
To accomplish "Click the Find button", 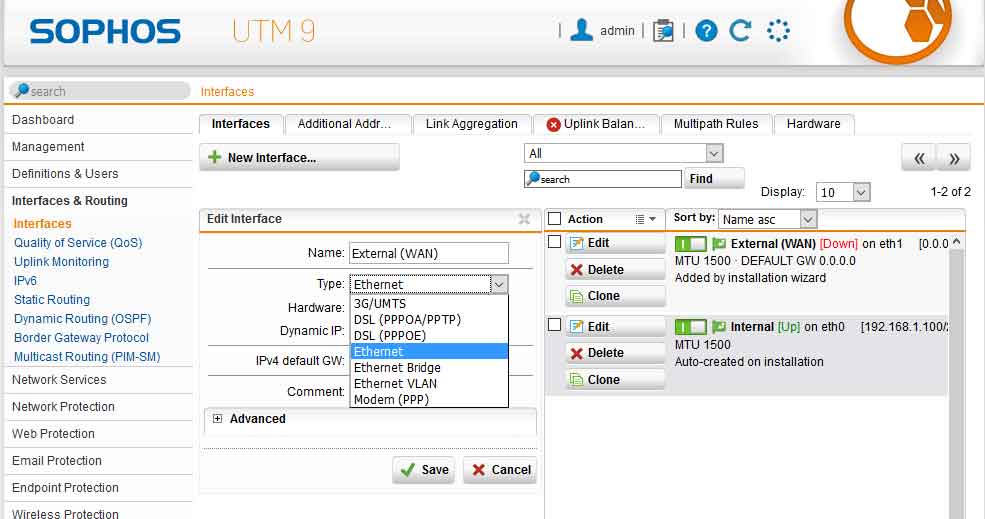I will [x=713, y=178].
